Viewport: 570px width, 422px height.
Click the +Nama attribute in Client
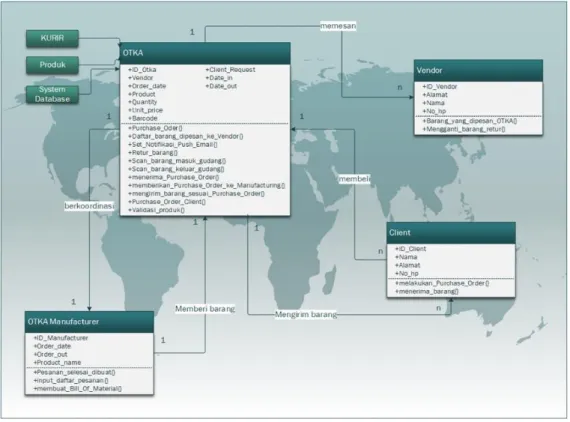(406, 257)
